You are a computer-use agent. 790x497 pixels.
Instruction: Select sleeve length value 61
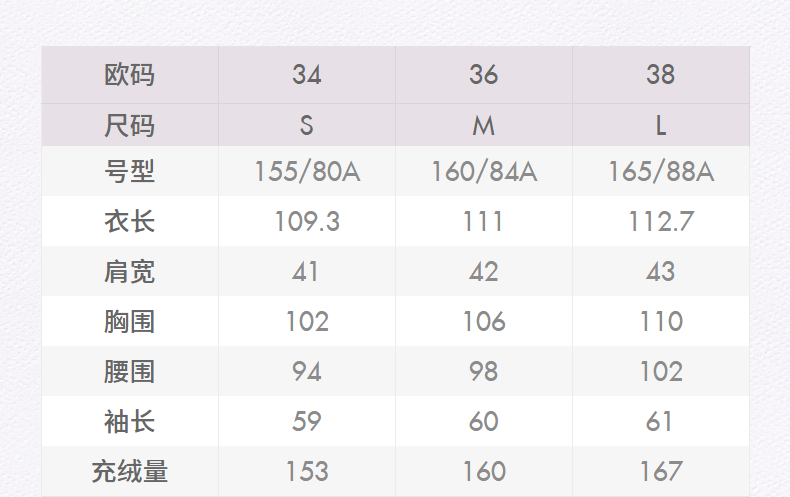pyautogui.click(x=660, y=421)
